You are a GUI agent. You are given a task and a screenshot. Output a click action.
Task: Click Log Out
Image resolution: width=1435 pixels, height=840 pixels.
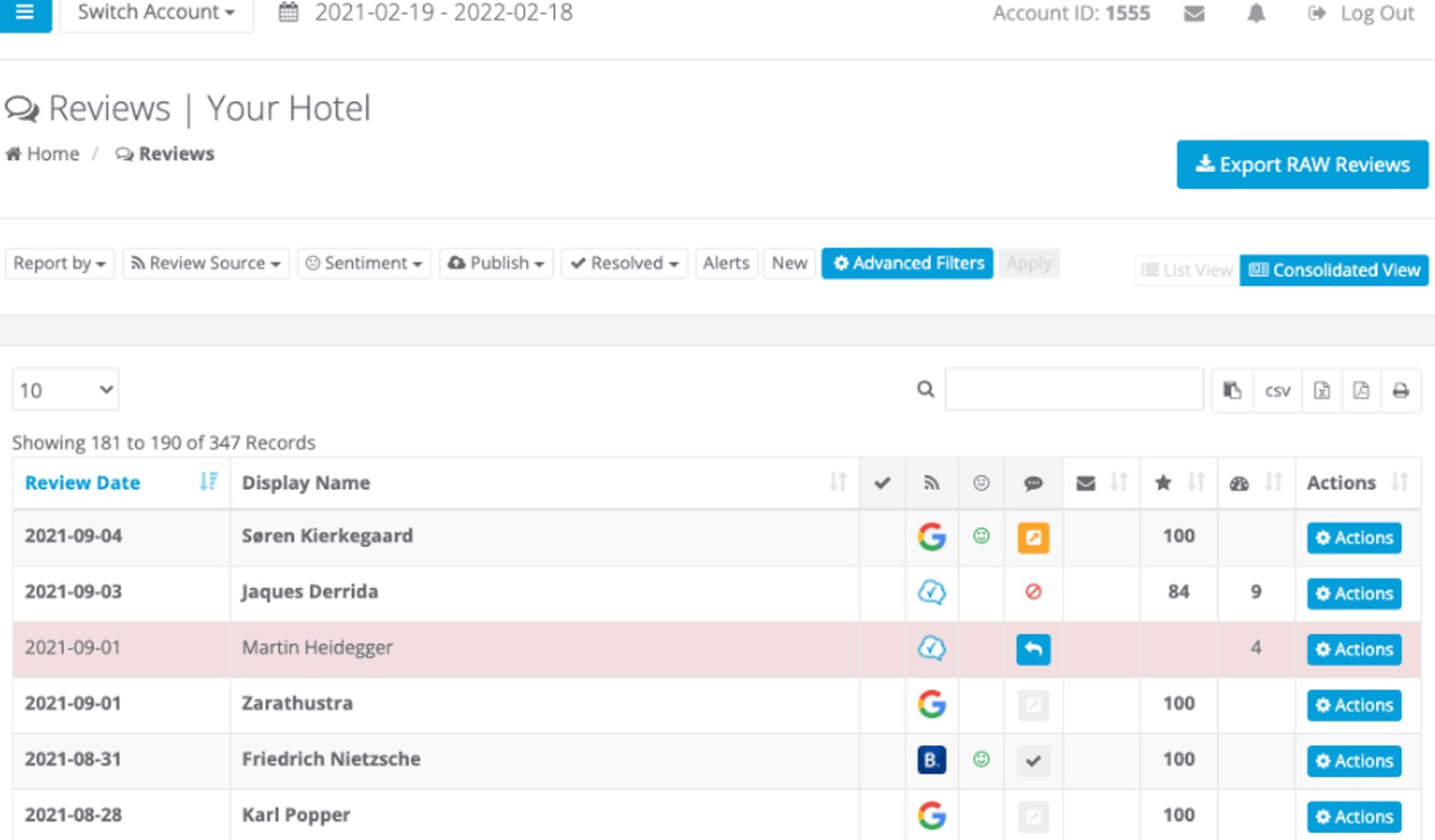[x=1361, y=13]
